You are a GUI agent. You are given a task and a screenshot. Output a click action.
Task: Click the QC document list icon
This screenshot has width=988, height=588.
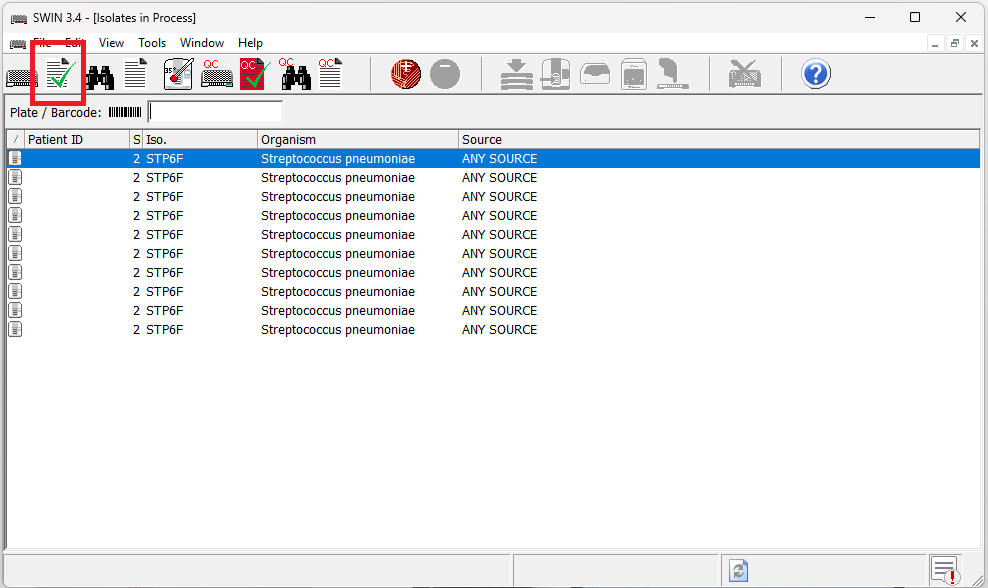click(x=330, y=74)
